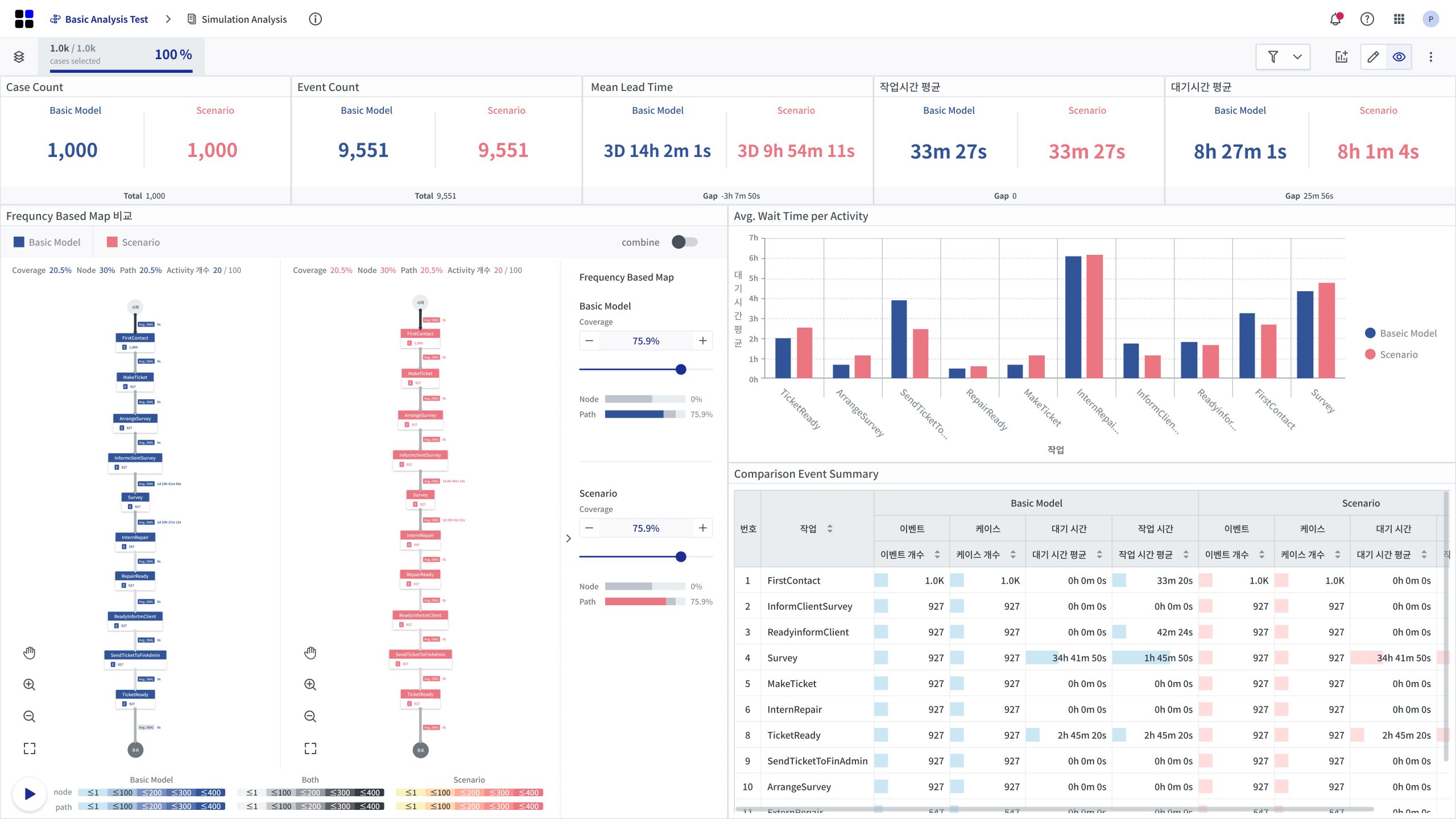Click the app logo in top-left corner
1456x819 pixels.
24,19
